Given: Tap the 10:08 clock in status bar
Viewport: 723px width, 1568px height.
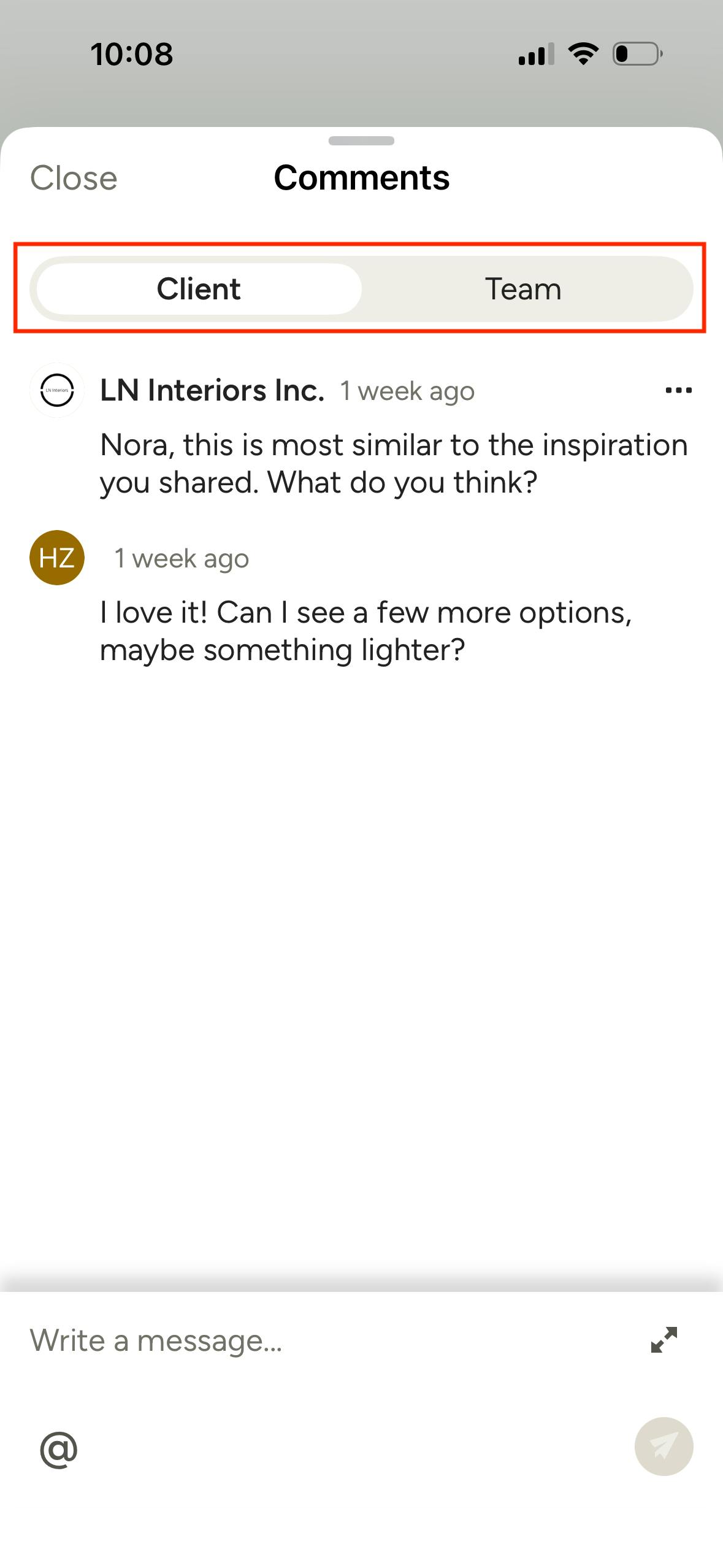Looking at the screenshot, I should 132,54.
